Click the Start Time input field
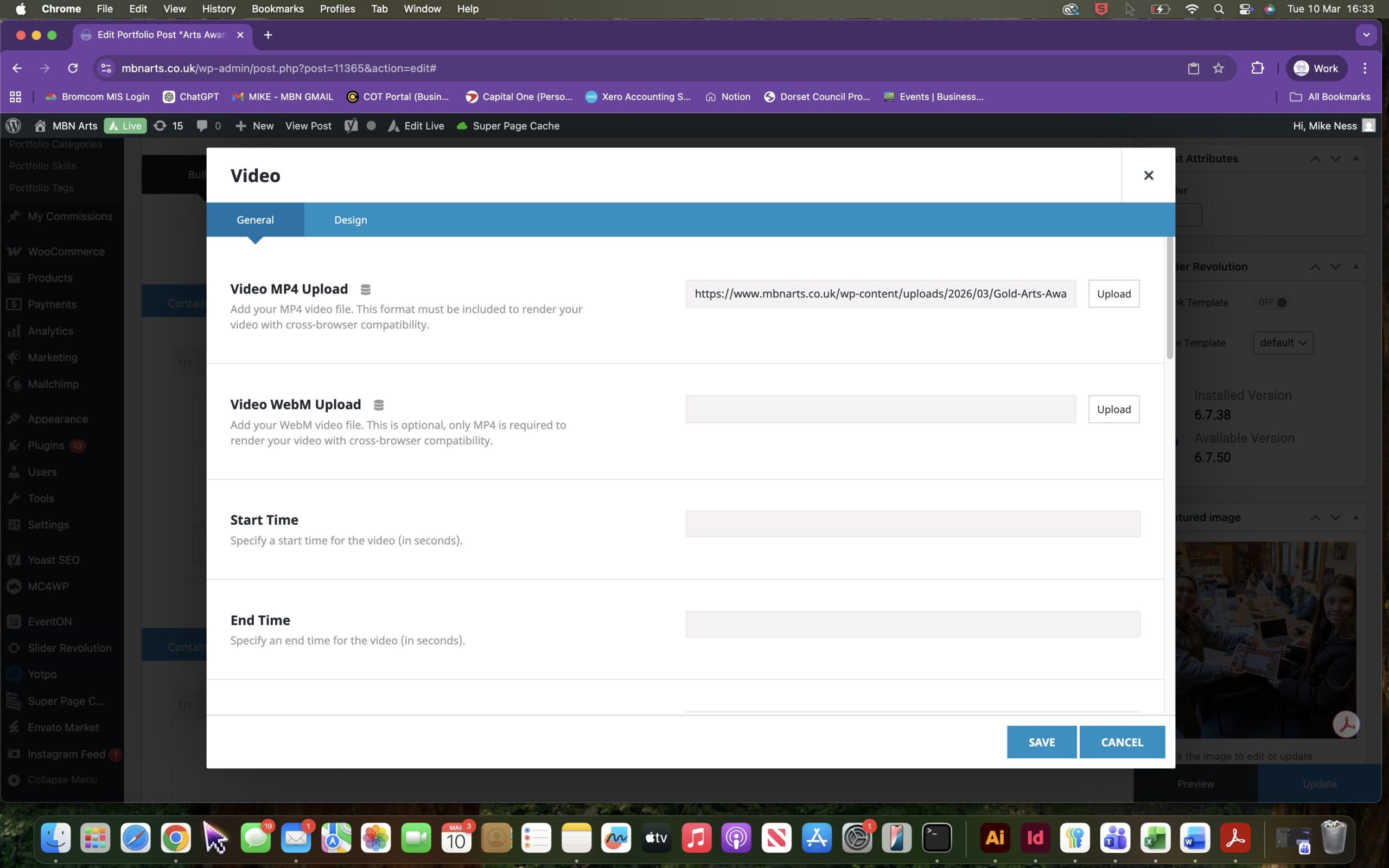The width and height of the screenshot is (1389, 868). coord(913,524)
